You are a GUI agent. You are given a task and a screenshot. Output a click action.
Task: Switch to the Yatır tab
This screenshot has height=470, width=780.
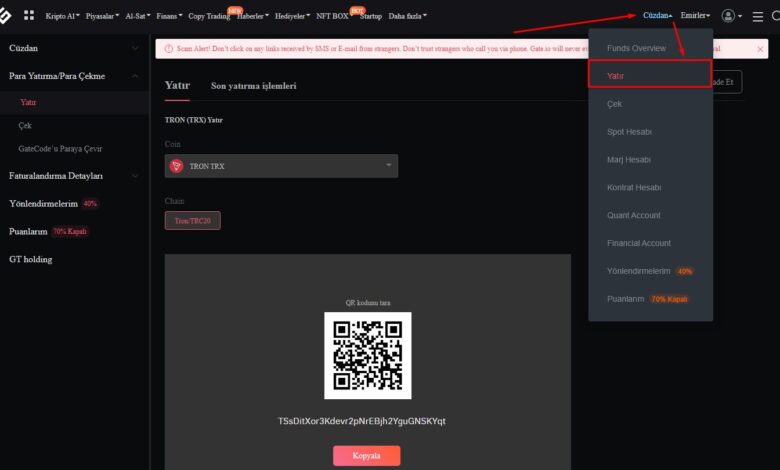177,86
